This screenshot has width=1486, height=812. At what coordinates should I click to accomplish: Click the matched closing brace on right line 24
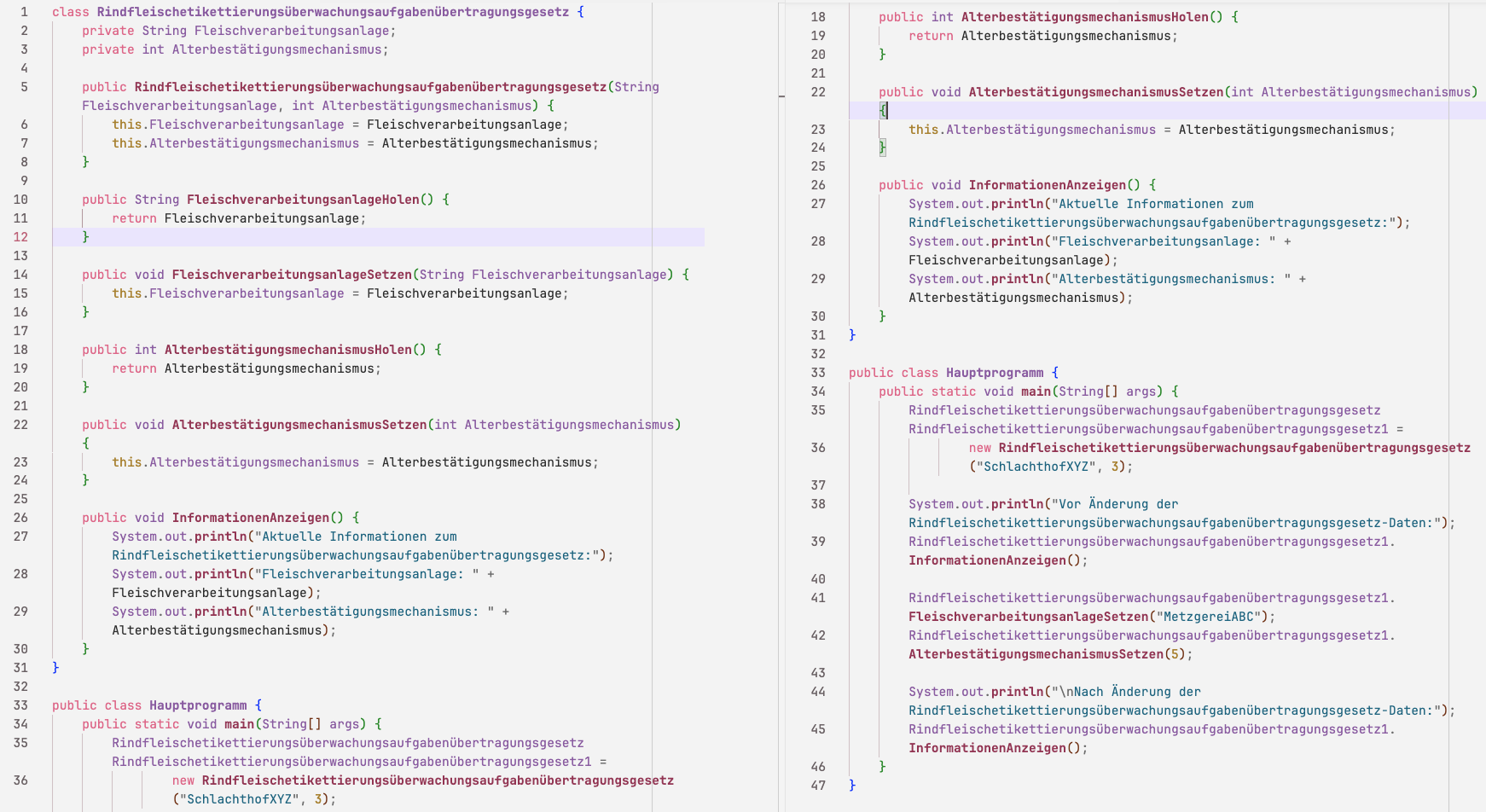click(882, 148)
